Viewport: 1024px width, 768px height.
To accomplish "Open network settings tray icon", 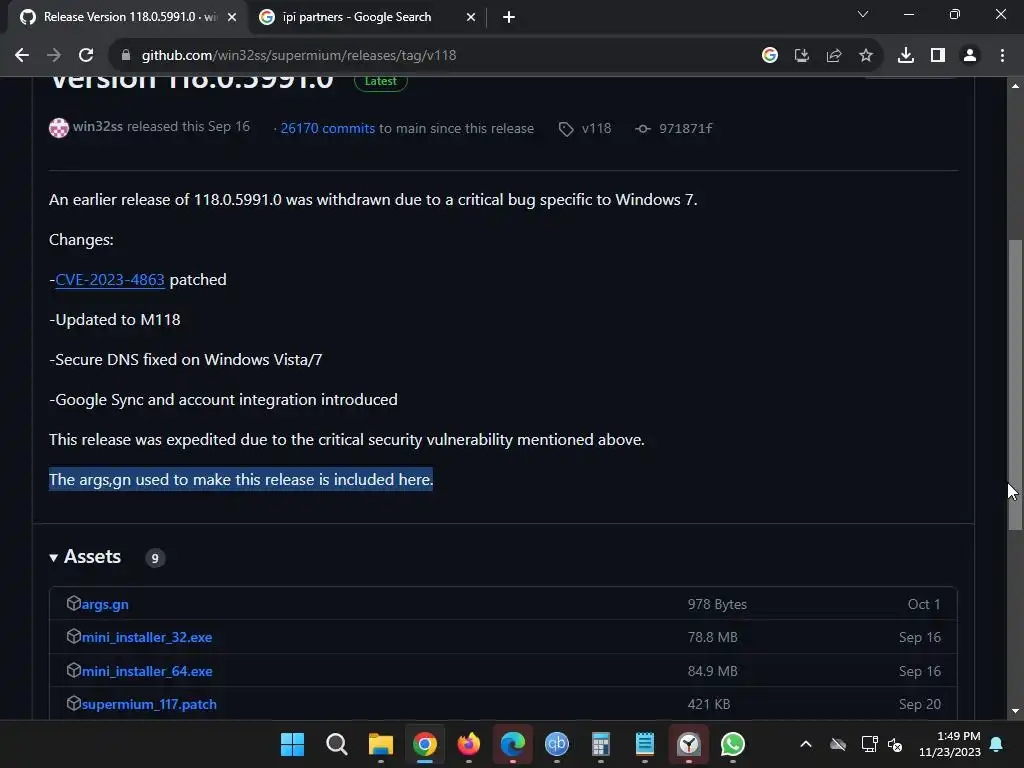I will [869, 744].
